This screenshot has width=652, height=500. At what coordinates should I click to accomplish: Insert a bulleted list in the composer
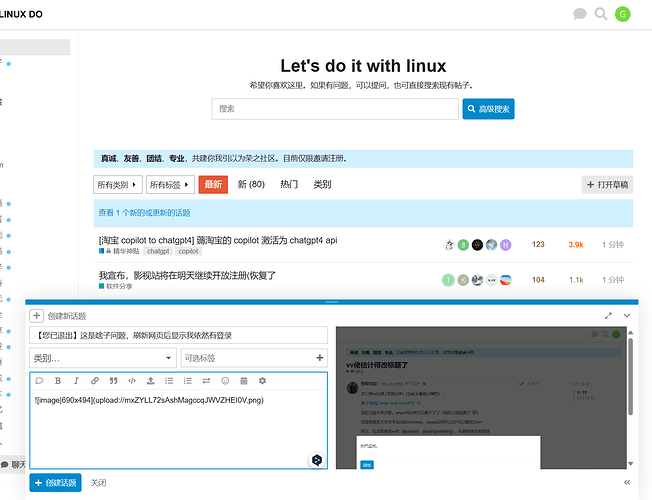169,381
